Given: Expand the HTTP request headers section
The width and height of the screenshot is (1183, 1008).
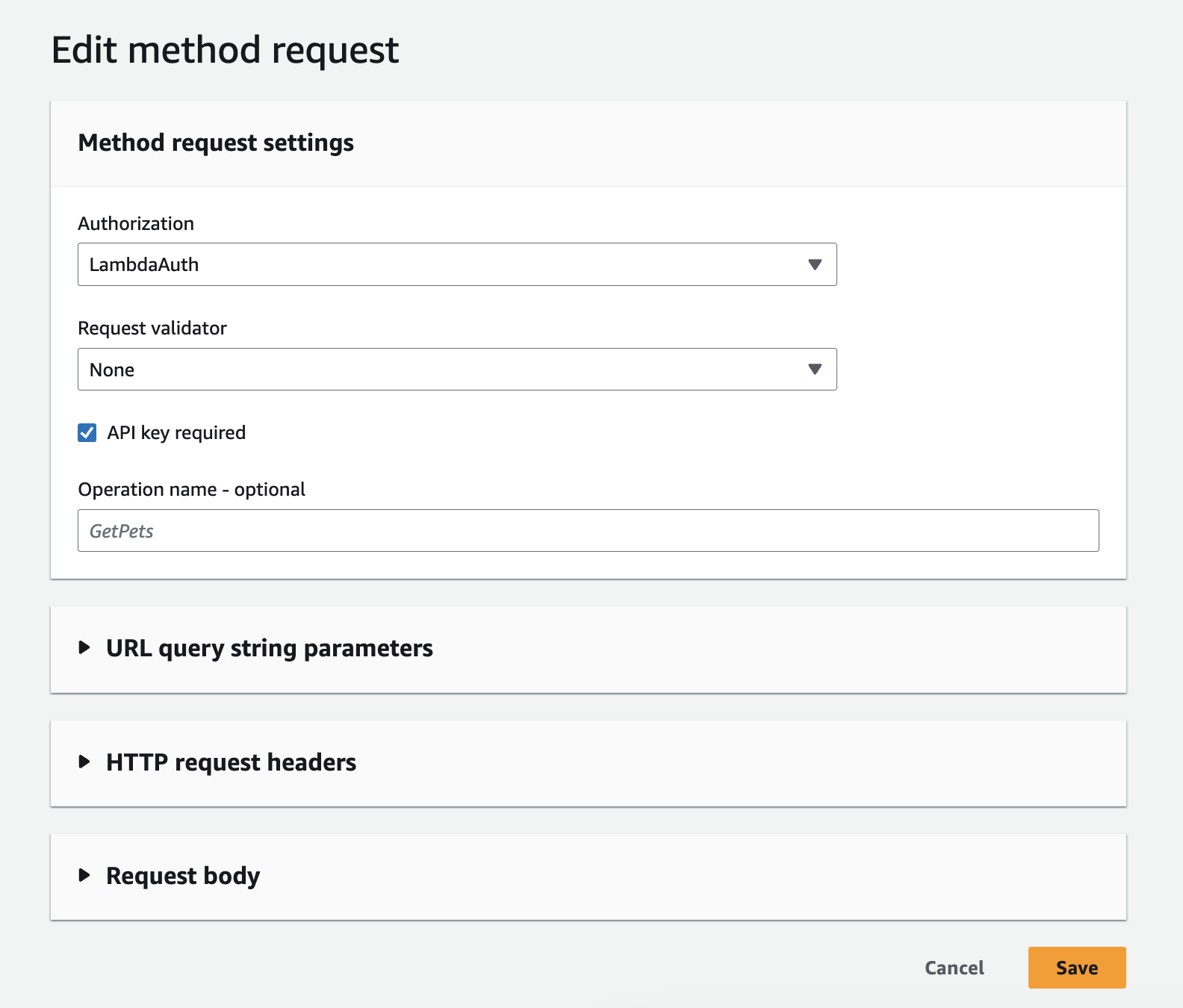Looking at the screenshot, I should (231, 762).
